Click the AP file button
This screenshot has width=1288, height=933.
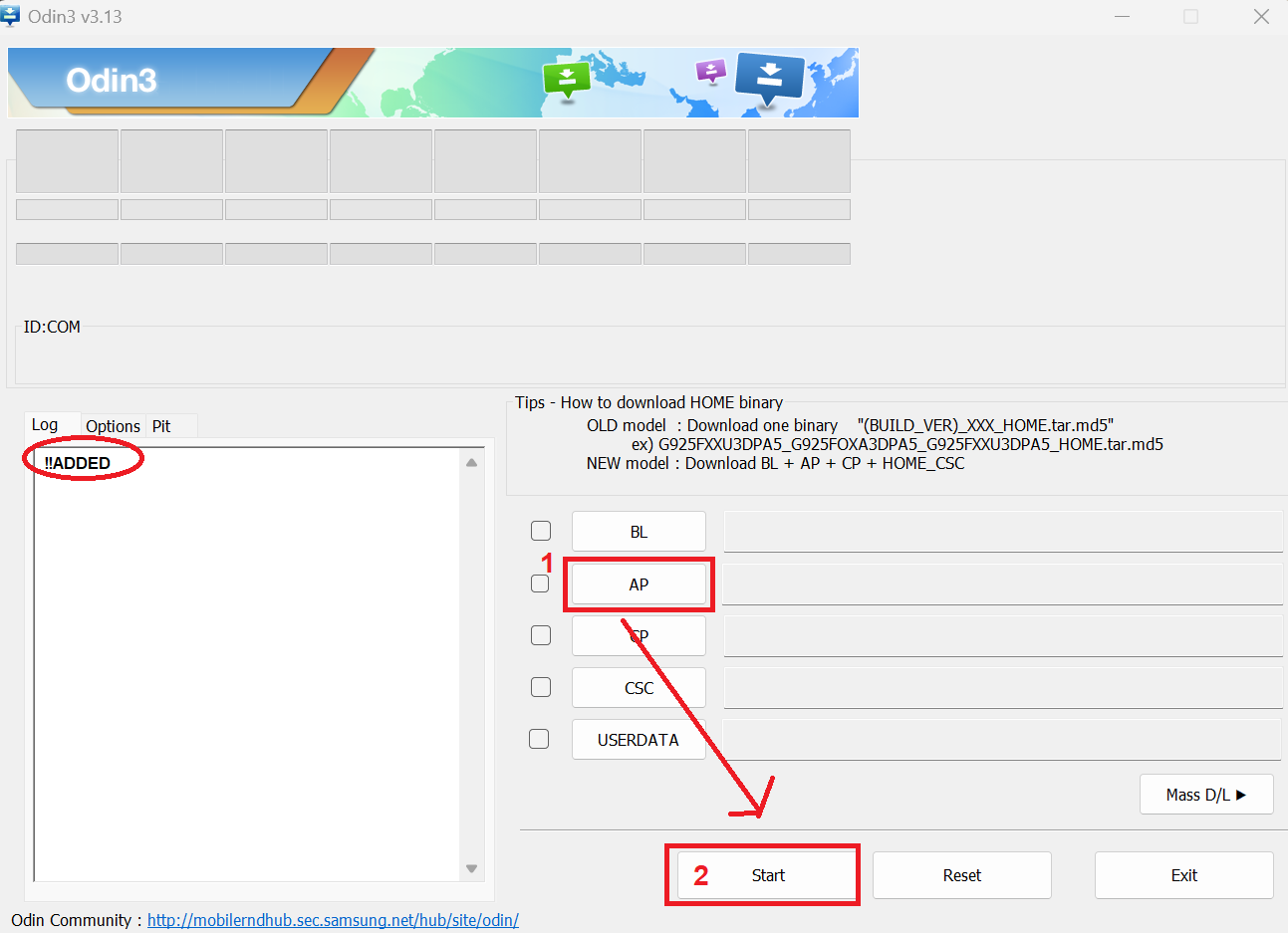[639, 584]
